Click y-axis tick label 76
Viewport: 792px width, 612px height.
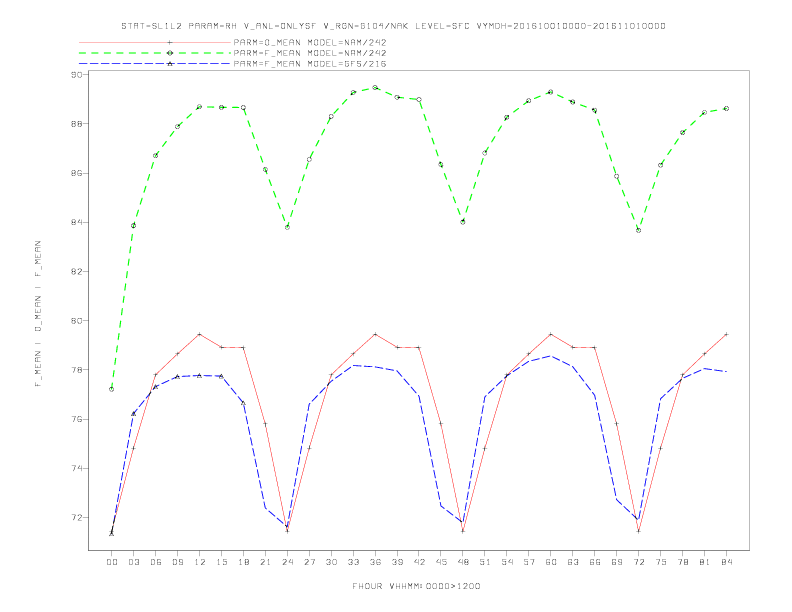click(76, 419)
